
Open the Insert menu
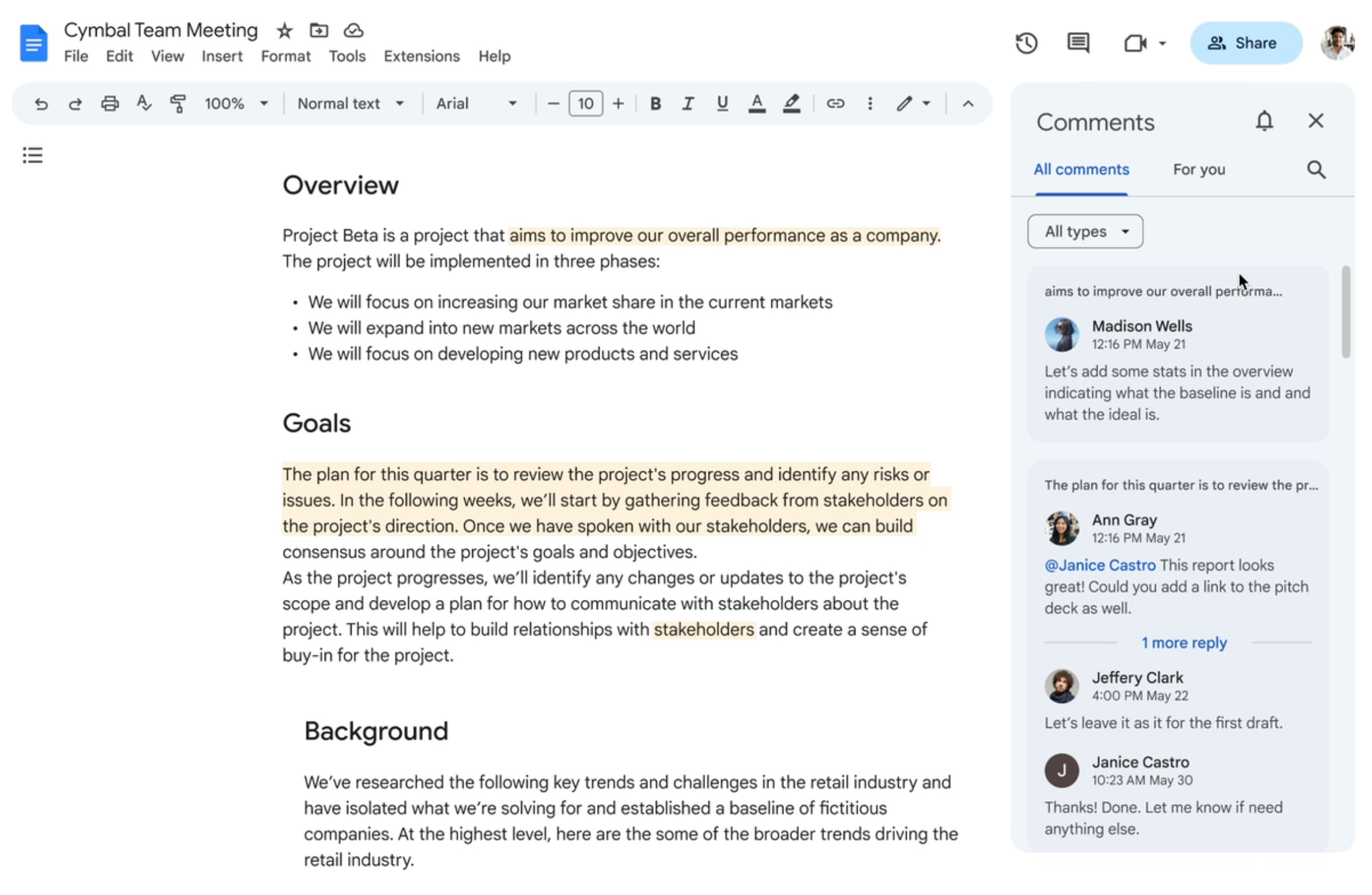pos(222,56)
